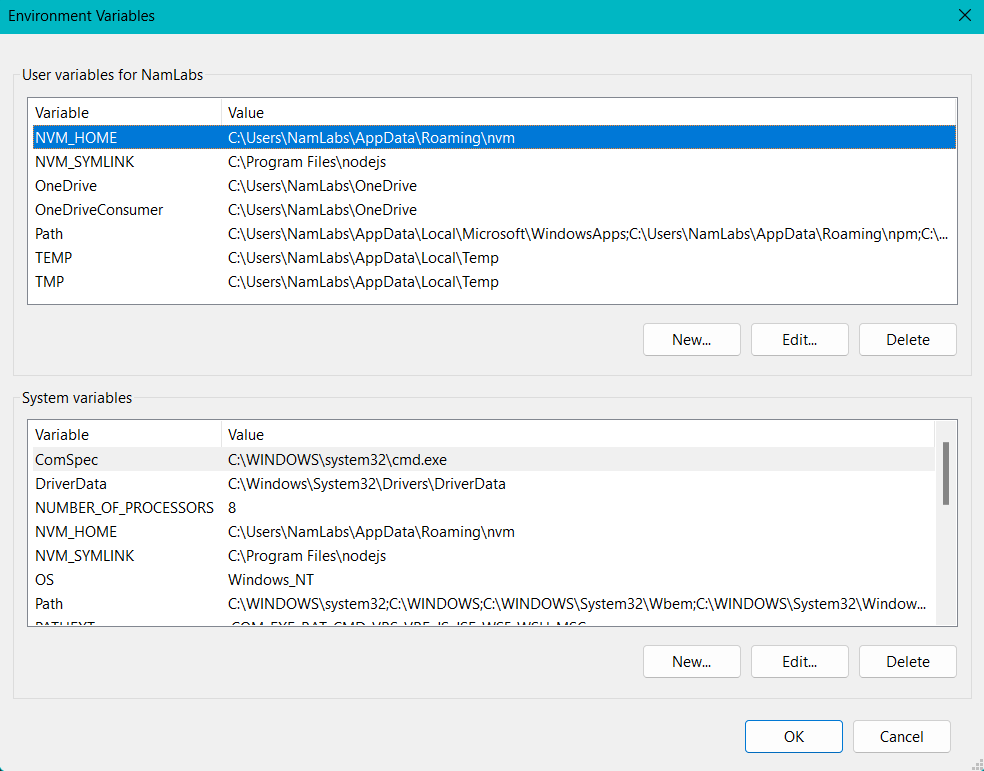Select the OneDrive user variable

pos(494,186)
